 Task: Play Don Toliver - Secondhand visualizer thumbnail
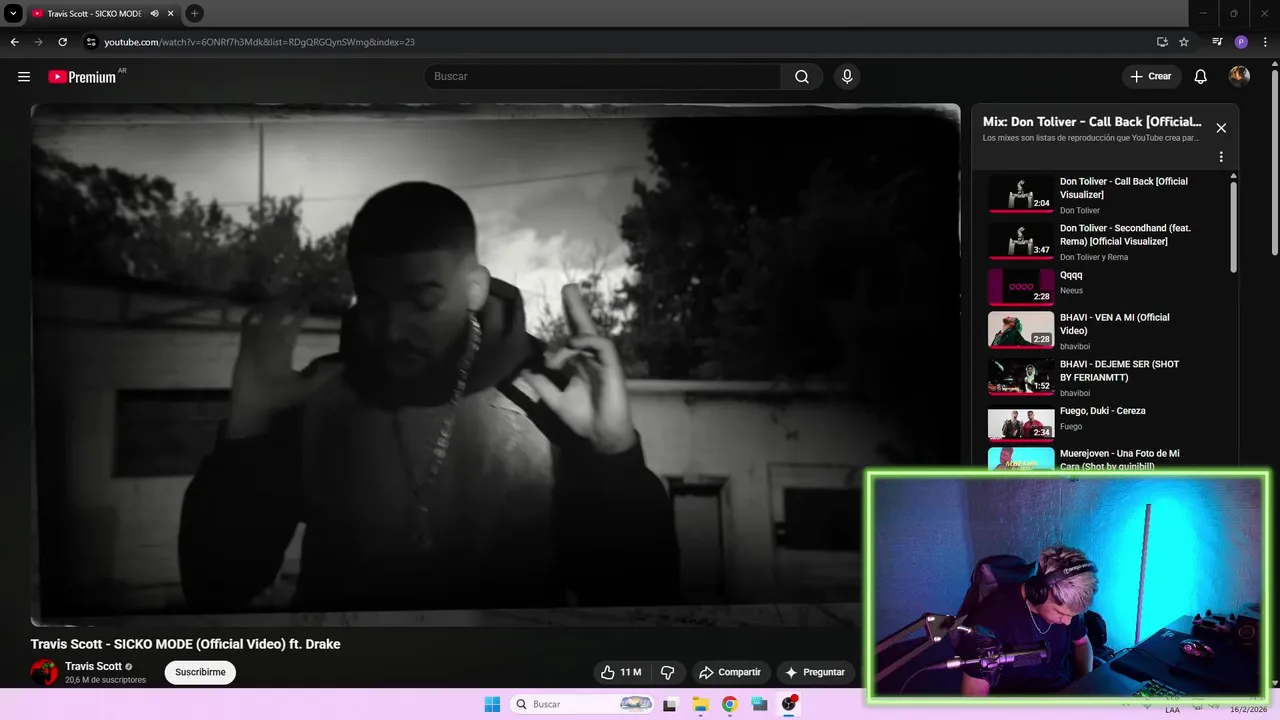click(1021, 240)
